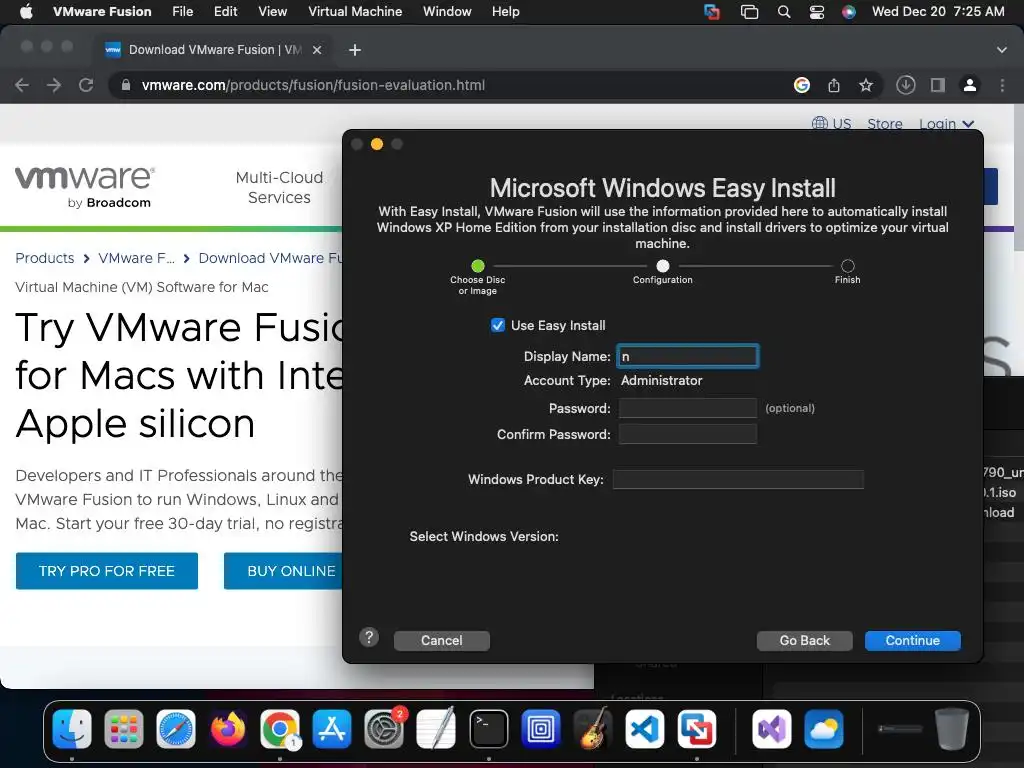The height and width of the screenshot is (768, 1024).
Task: Open the cloud weather dock icon
Action: [824, 729]
